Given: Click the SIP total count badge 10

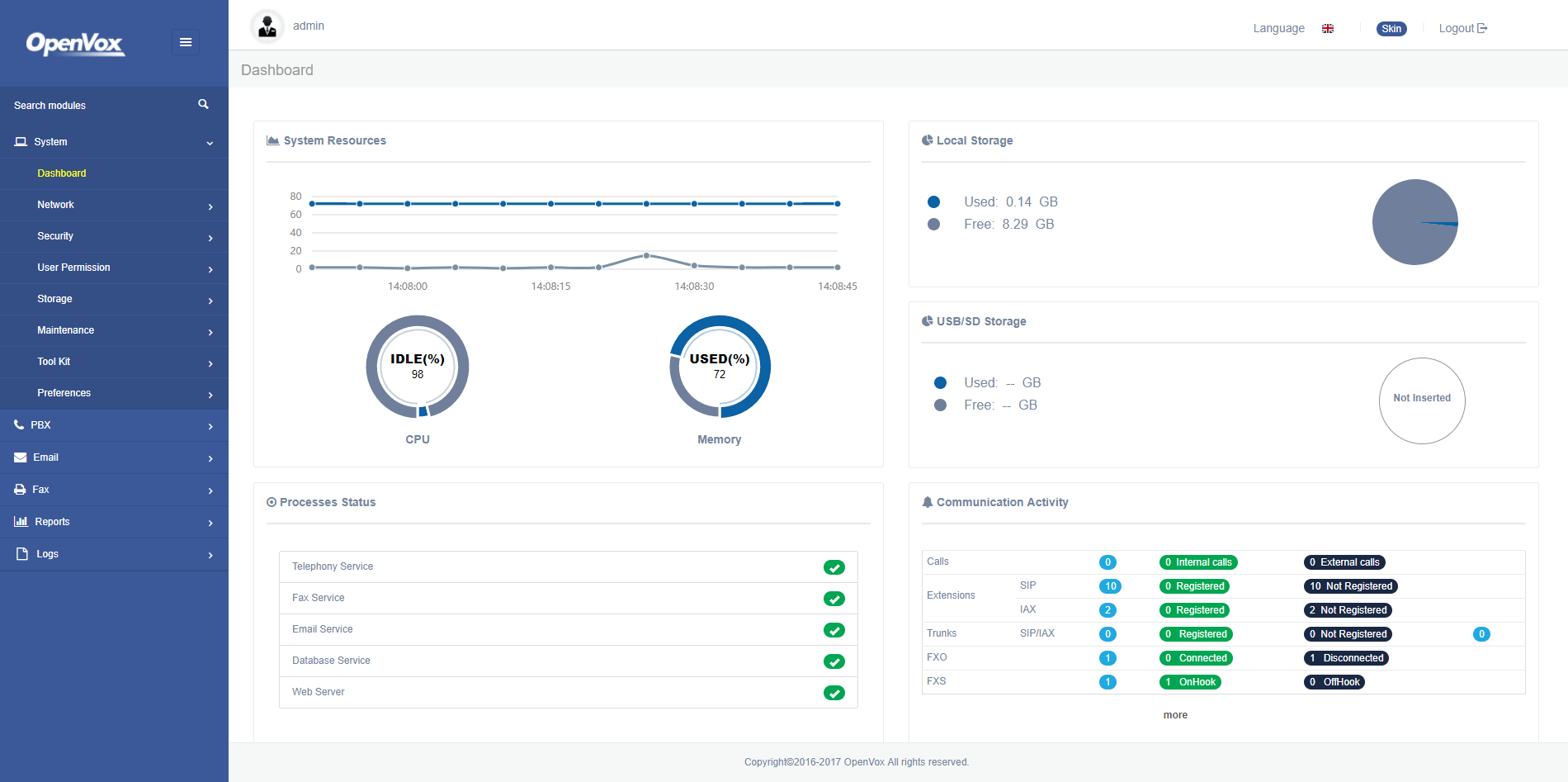Looking at the screenshot, I should (1110, 586).
